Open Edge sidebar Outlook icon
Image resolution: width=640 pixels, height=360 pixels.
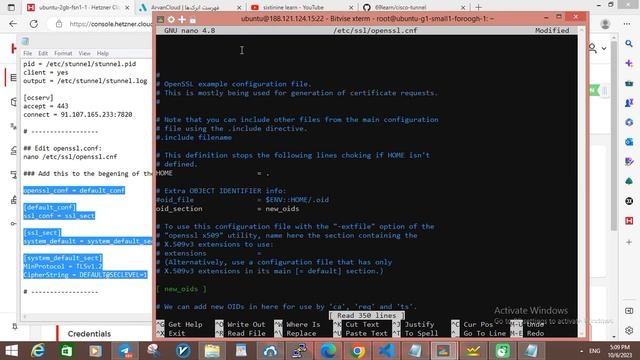point(629,142)
